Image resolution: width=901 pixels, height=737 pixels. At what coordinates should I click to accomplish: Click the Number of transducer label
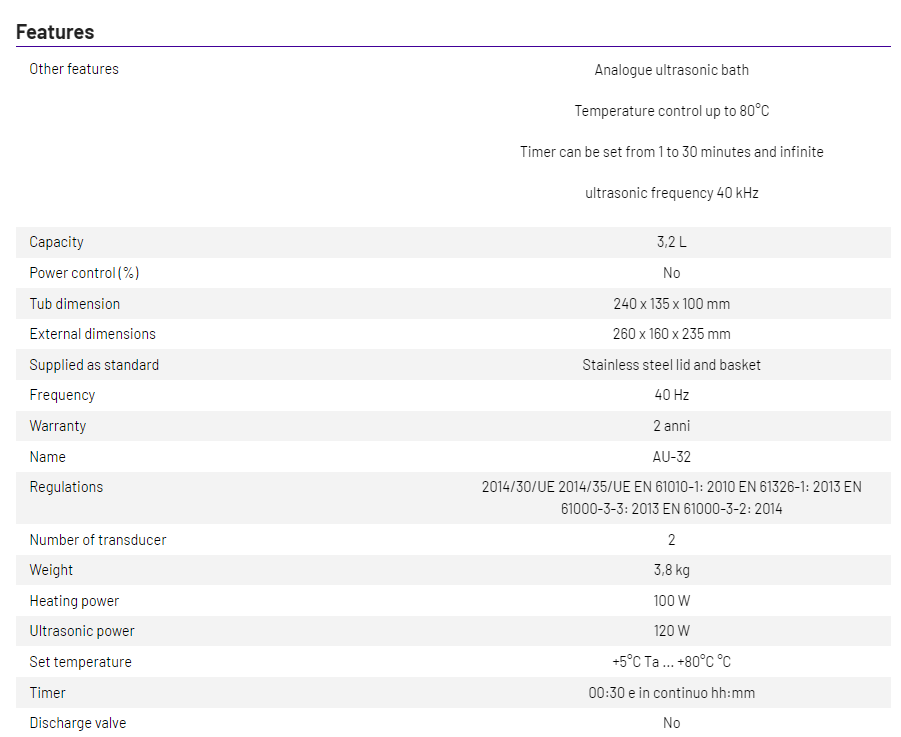pos(98,540)
